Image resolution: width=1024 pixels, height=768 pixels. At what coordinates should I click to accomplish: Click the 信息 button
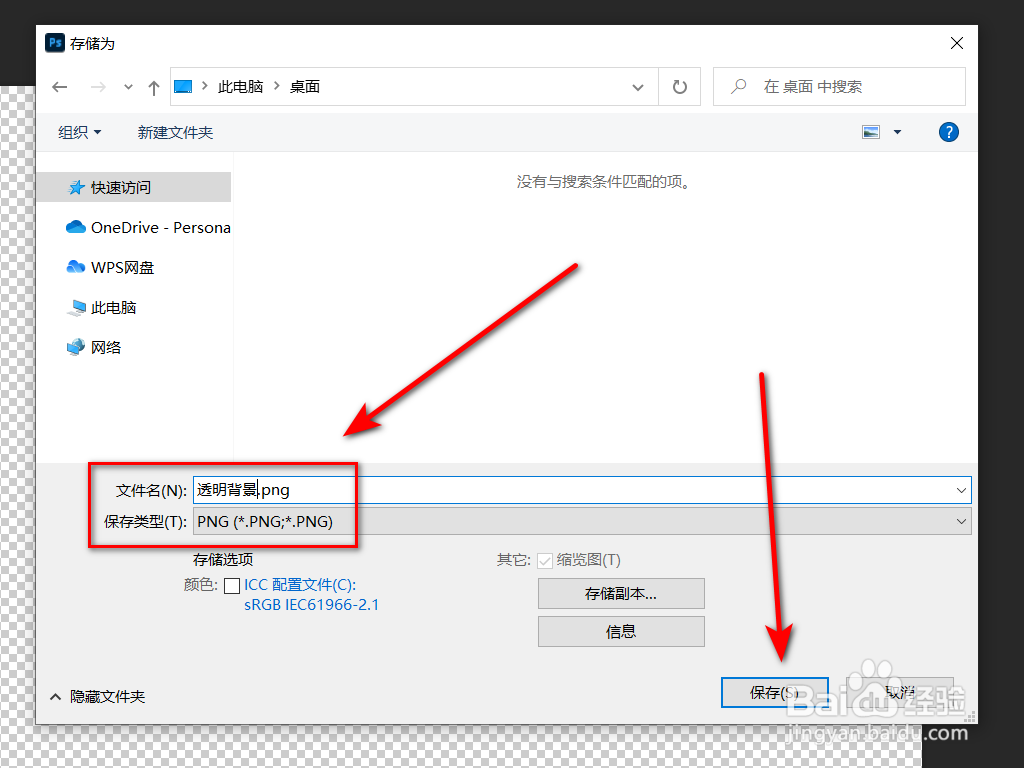[621, 632]
